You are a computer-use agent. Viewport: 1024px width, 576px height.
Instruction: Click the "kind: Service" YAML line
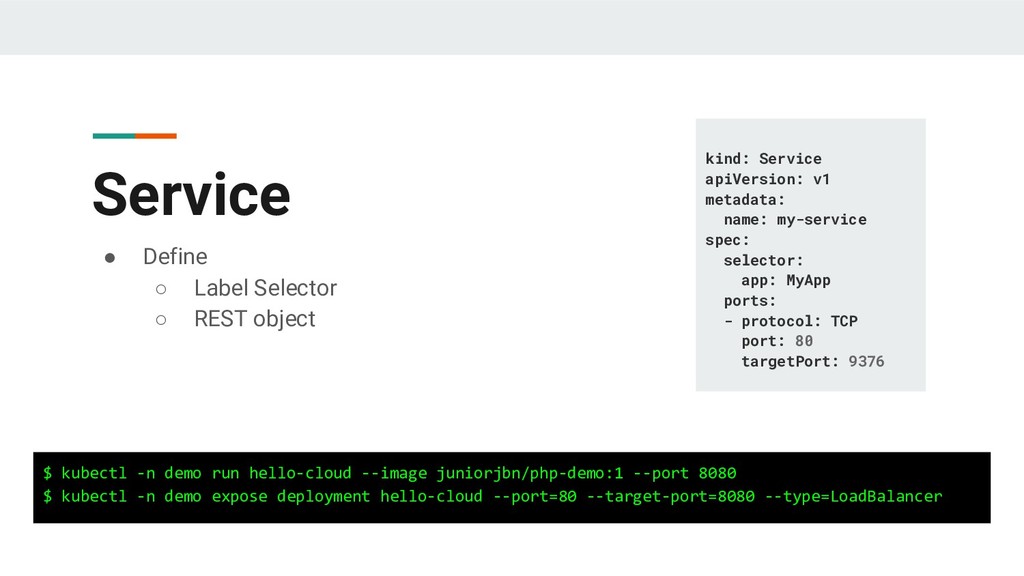coord(763,159)
